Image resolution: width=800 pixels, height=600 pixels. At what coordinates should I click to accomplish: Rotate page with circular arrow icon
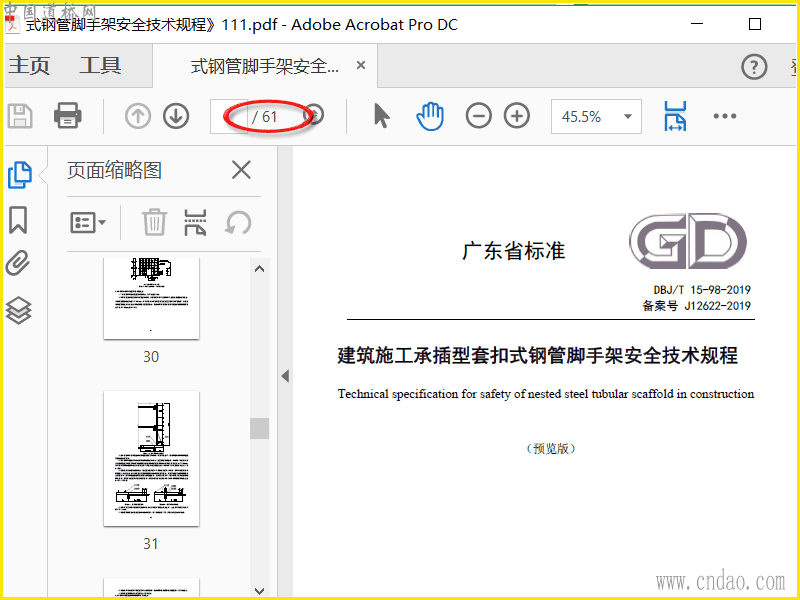238,222
